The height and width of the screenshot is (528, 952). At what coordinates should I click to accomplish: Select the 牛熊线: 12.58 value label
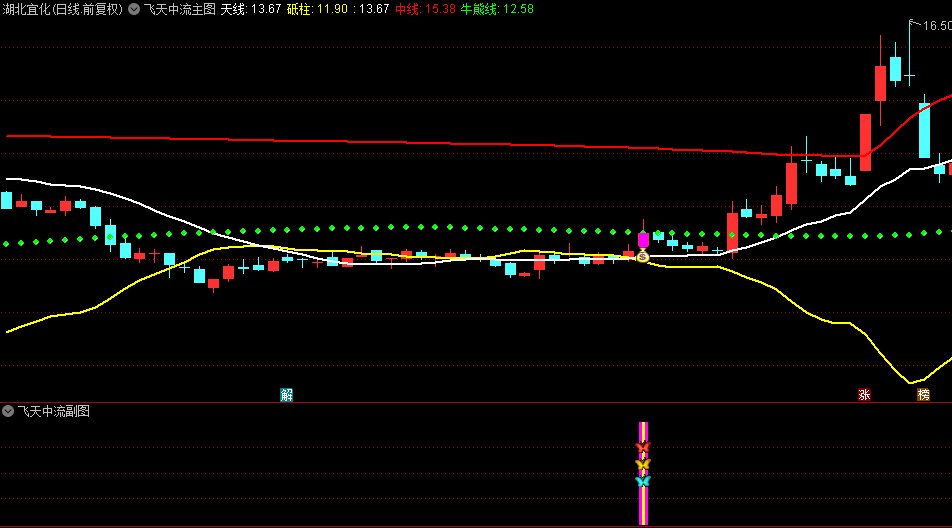[x=497, y=9]
